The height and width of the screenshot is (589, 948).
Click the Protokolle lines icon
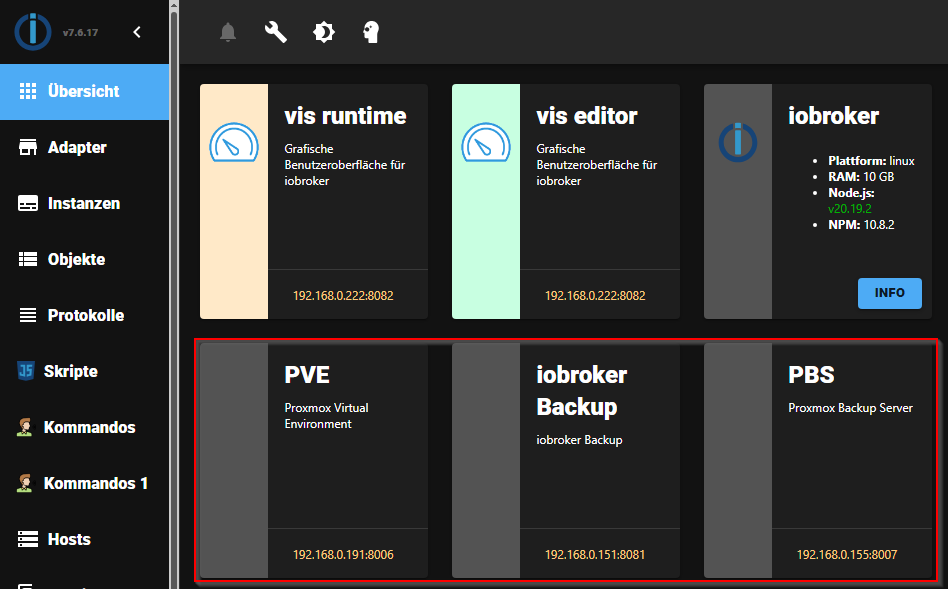pyautogui.click(x=28, y=315)
